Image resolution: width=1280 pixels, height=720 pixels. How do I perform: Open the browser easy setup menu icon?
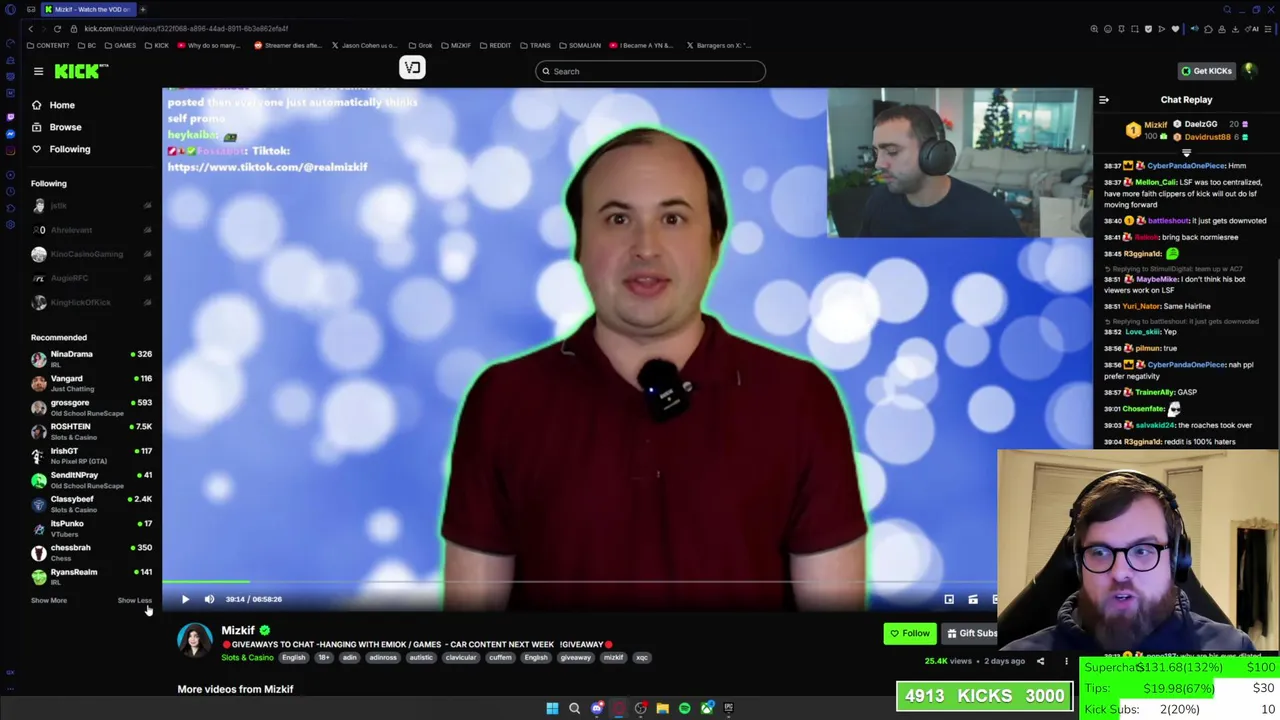click(x=1270, y=28)
